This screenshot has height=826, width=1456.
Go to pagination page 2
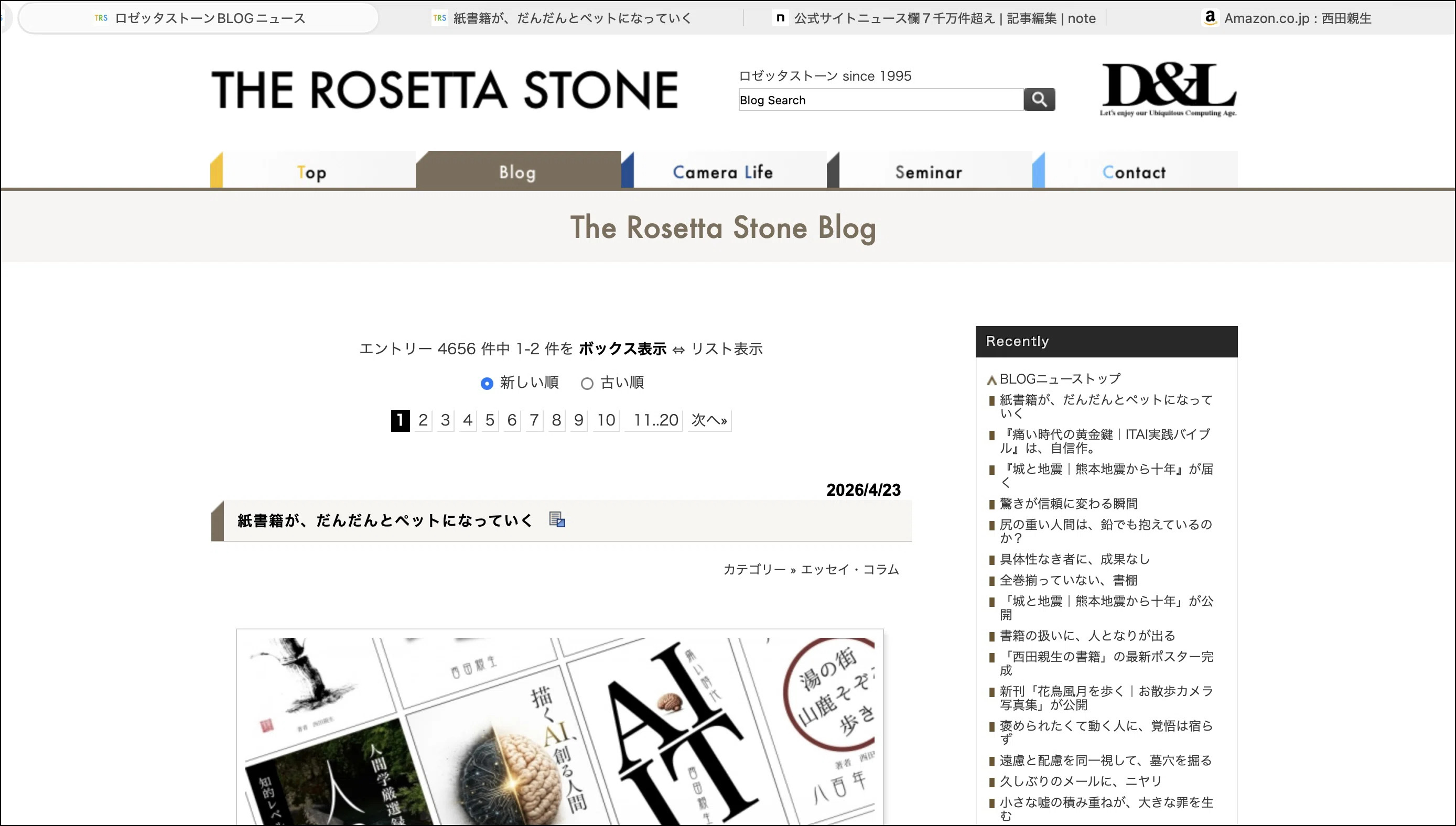point(423,420)
